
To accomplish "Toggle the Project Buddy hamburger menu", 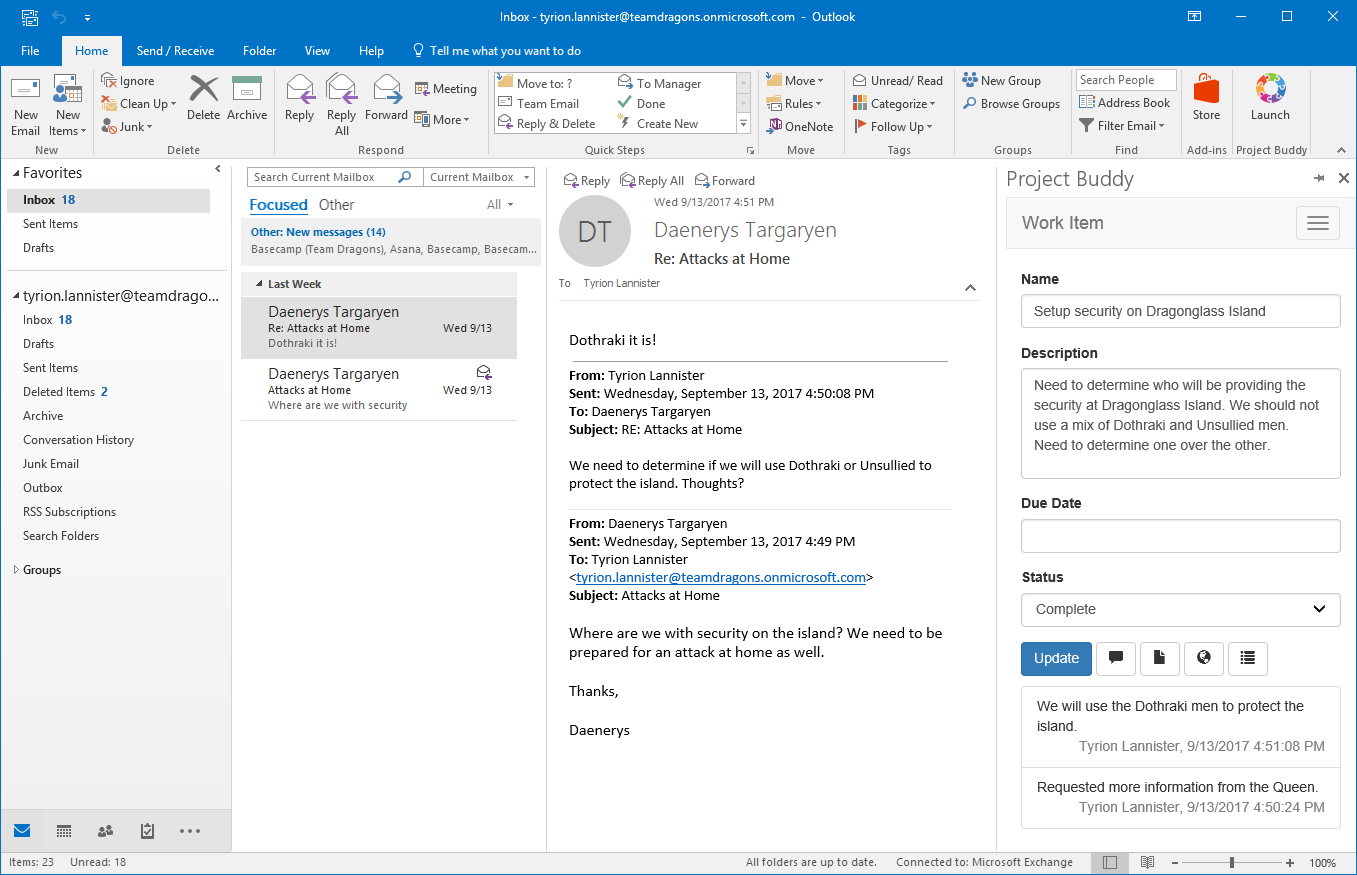I will point(1317,223).
